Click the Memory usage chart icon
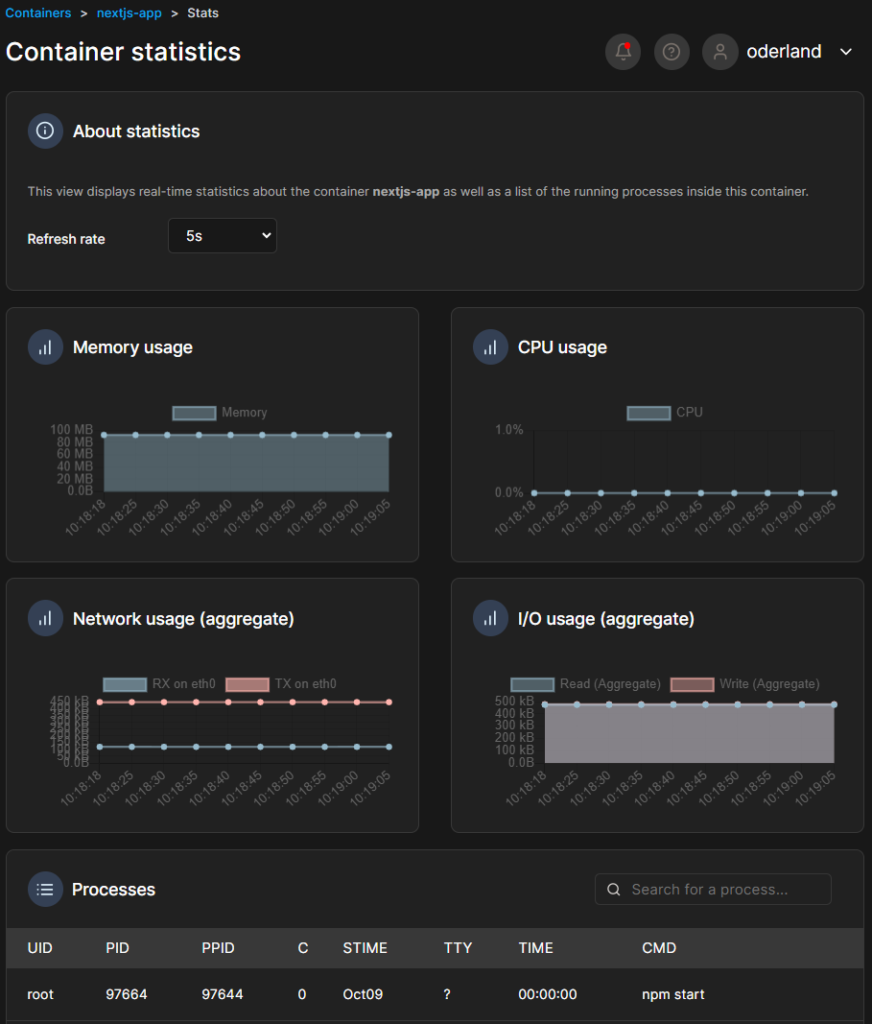Viewport: 872px width, 1024px height. click(x=45, y=347)
